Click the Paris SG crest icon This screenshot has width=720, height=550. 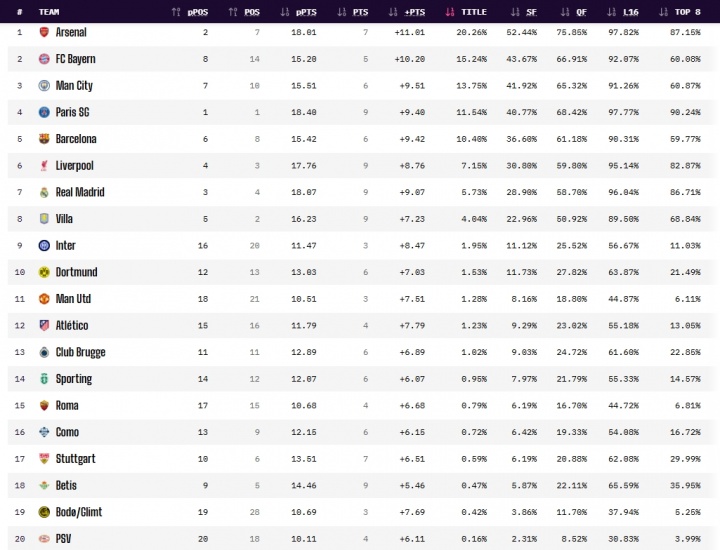pos(44,112)
